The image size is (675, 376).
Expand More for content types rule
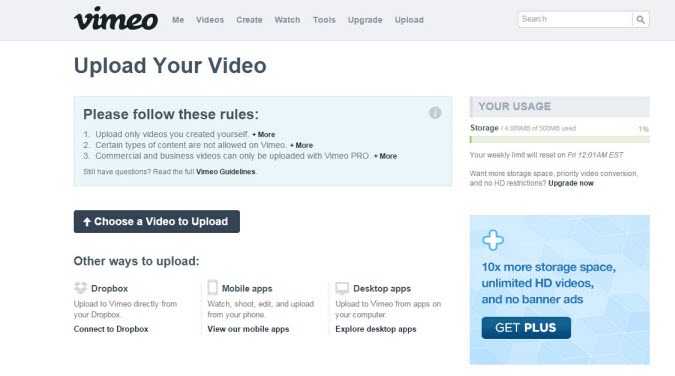click(301, 145)
